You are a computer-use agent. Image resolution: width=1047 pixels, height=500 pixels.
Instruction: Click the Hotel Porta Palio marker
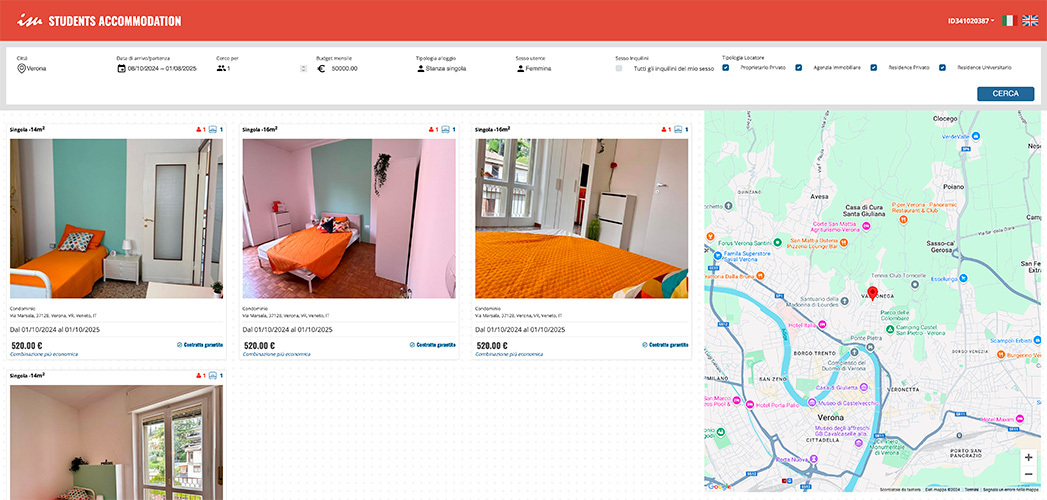pos(750,405)
